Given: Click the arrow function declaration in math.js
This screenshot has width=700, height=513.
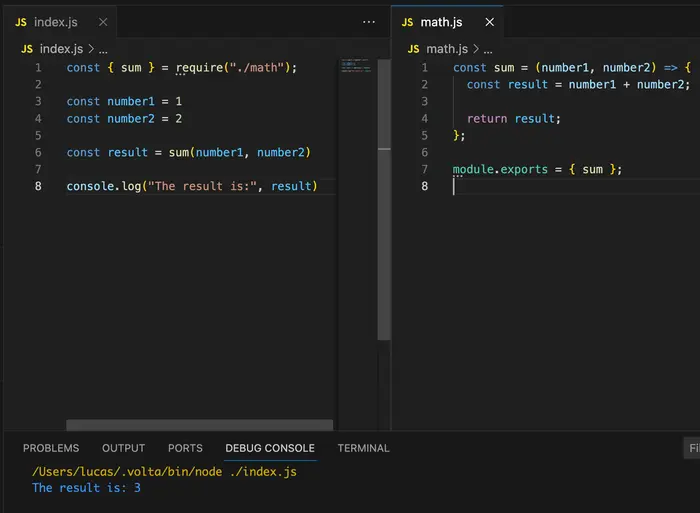Looking at the screenshot, I should tap(572, 68).
